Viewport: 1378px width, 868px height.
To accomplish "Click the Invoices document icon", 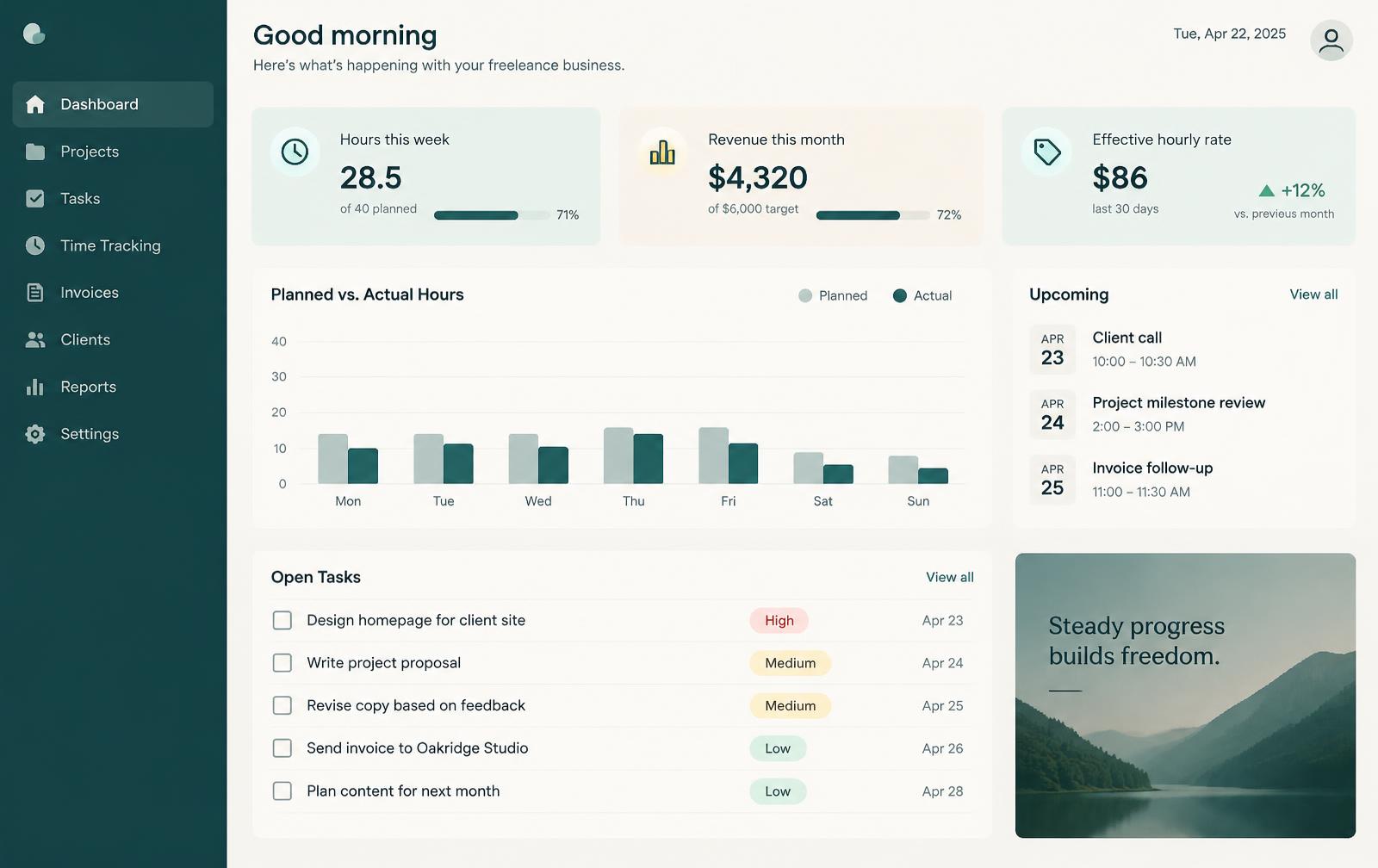I will (x=35, y=293).
